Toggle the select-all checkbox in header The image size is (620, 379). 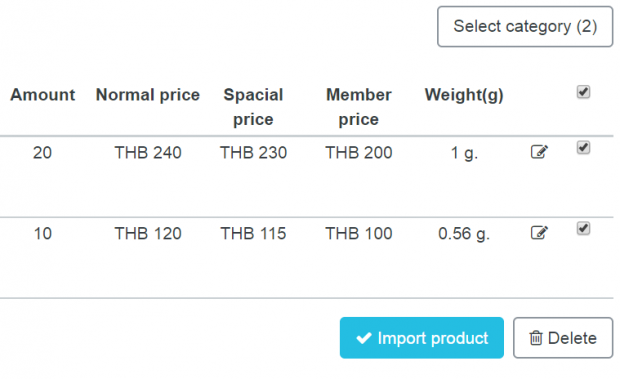tap(583, 92)
